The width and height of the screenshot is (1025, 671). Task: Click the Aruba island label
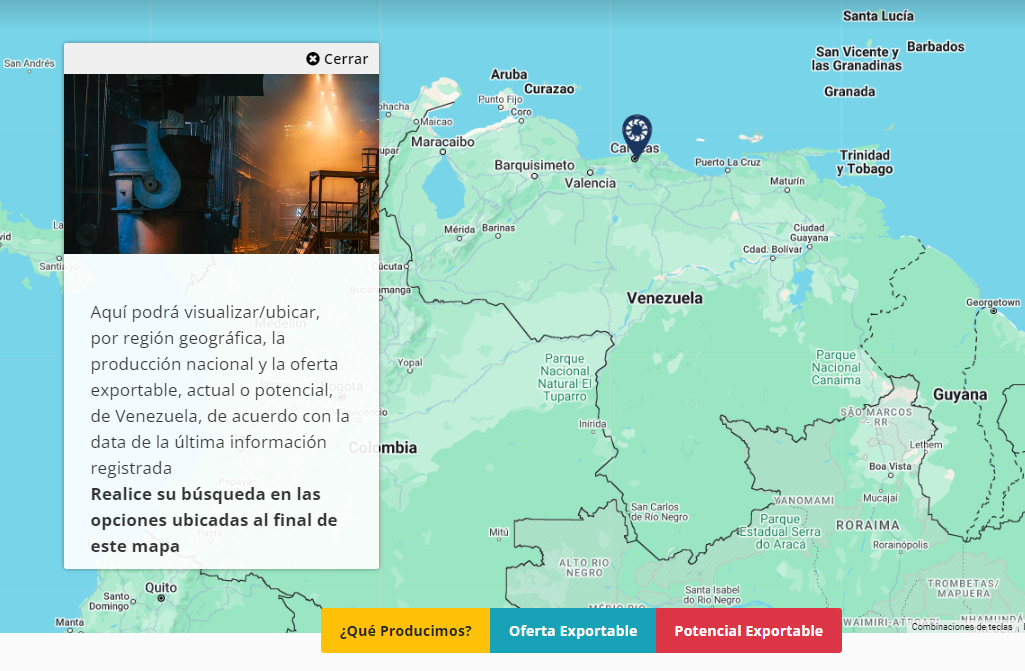509,75
